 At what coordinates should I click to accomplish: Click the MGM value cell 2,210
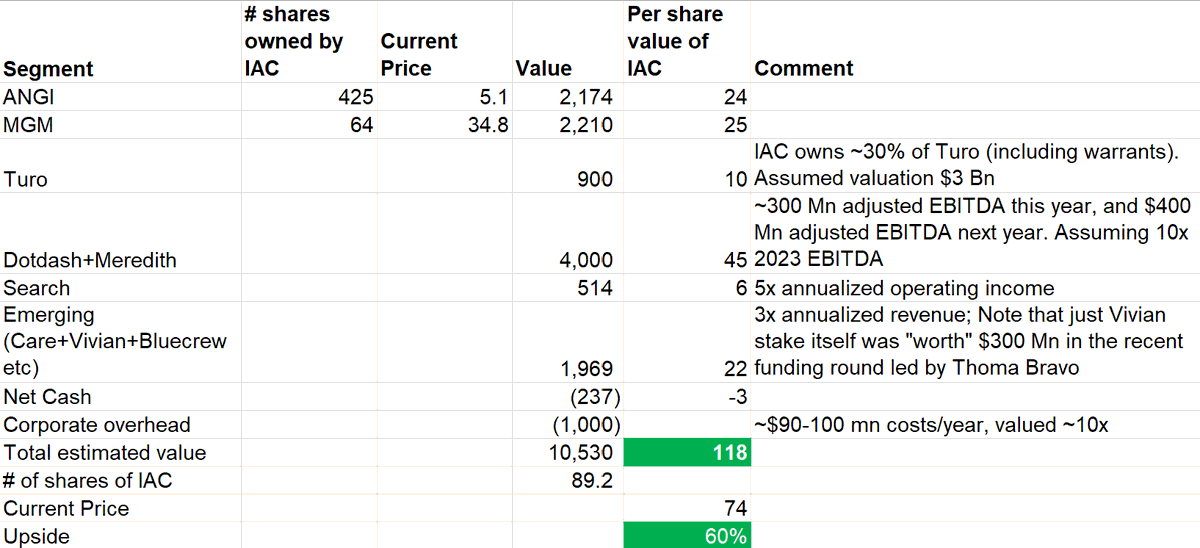pyautogui.click(x=566, y=125)
